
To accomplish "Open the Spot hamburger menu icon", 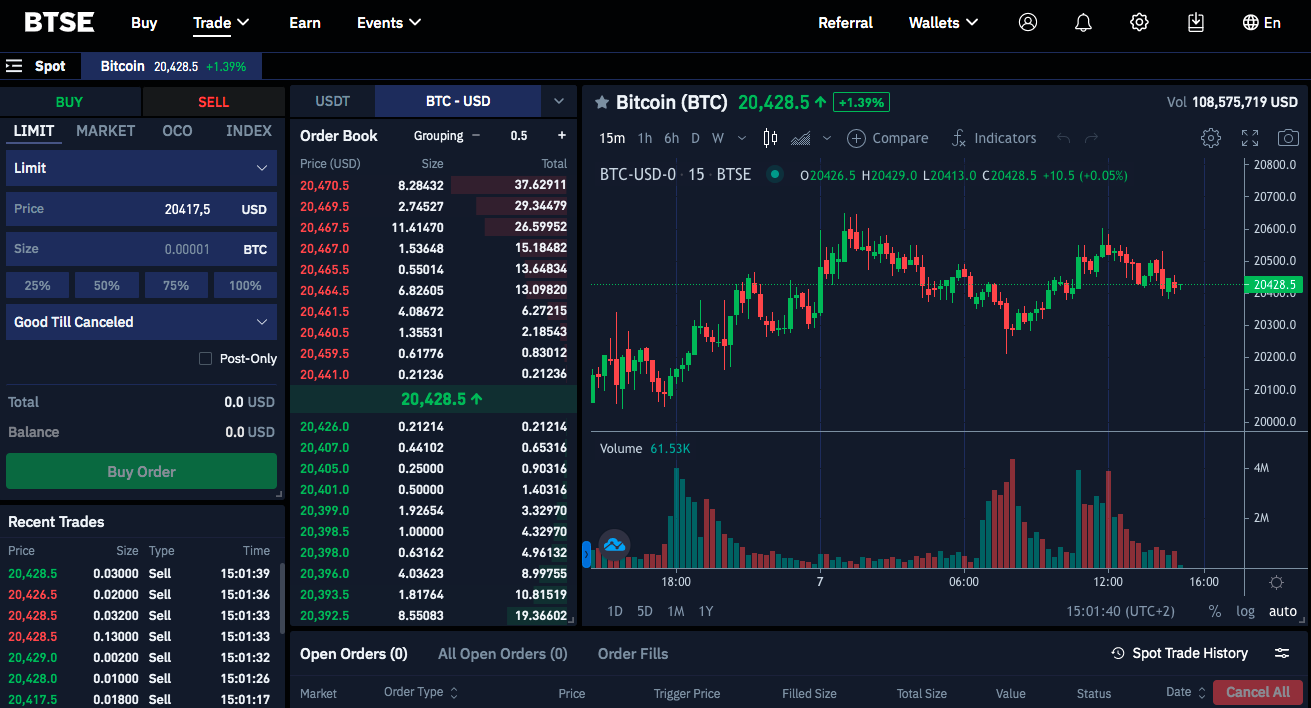I will coord(14,66).
